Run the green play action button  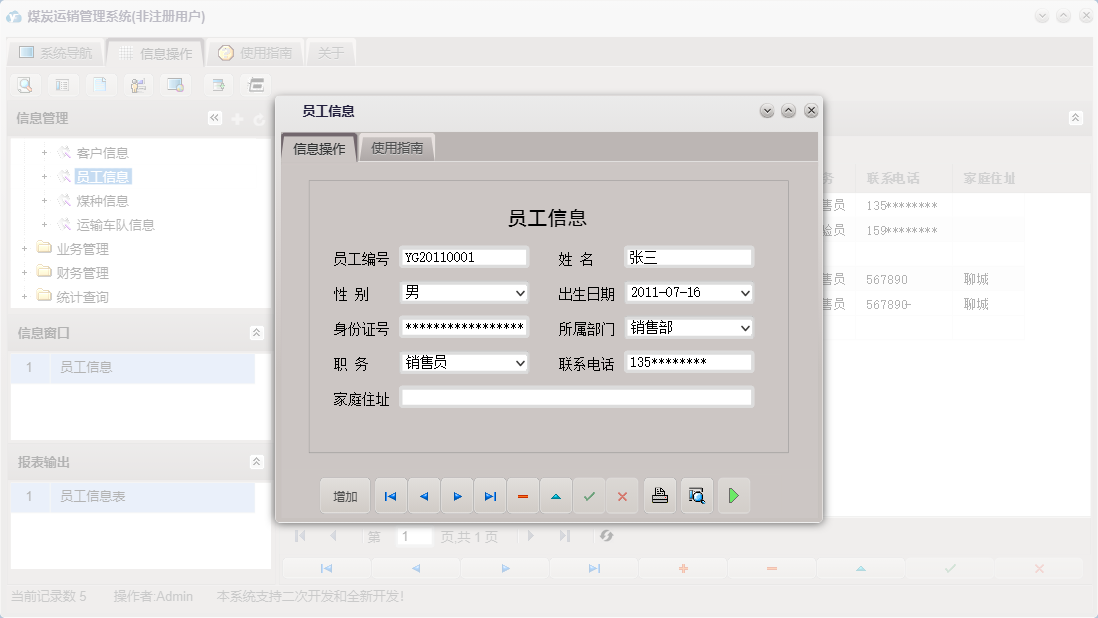click(x=733, y=495)
